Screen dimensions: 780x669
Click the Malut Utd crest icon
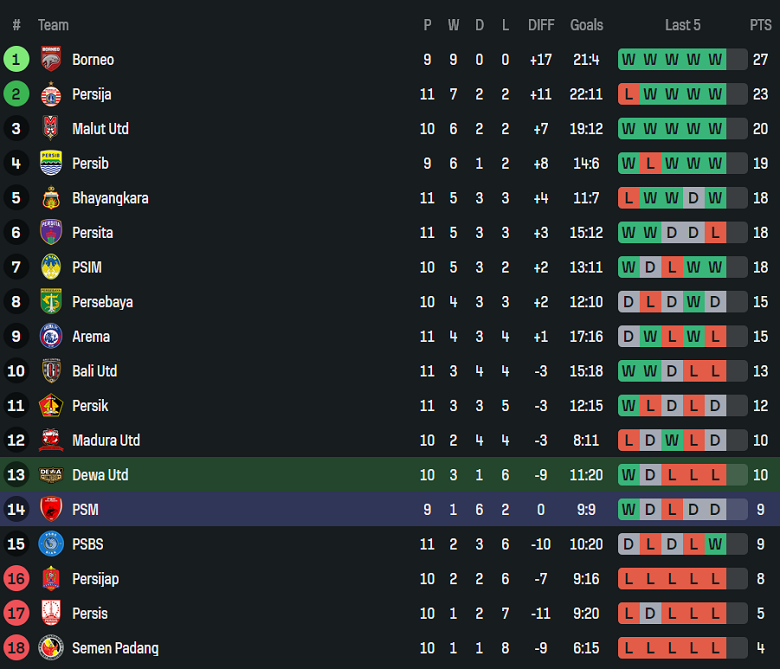coord(51,129)
